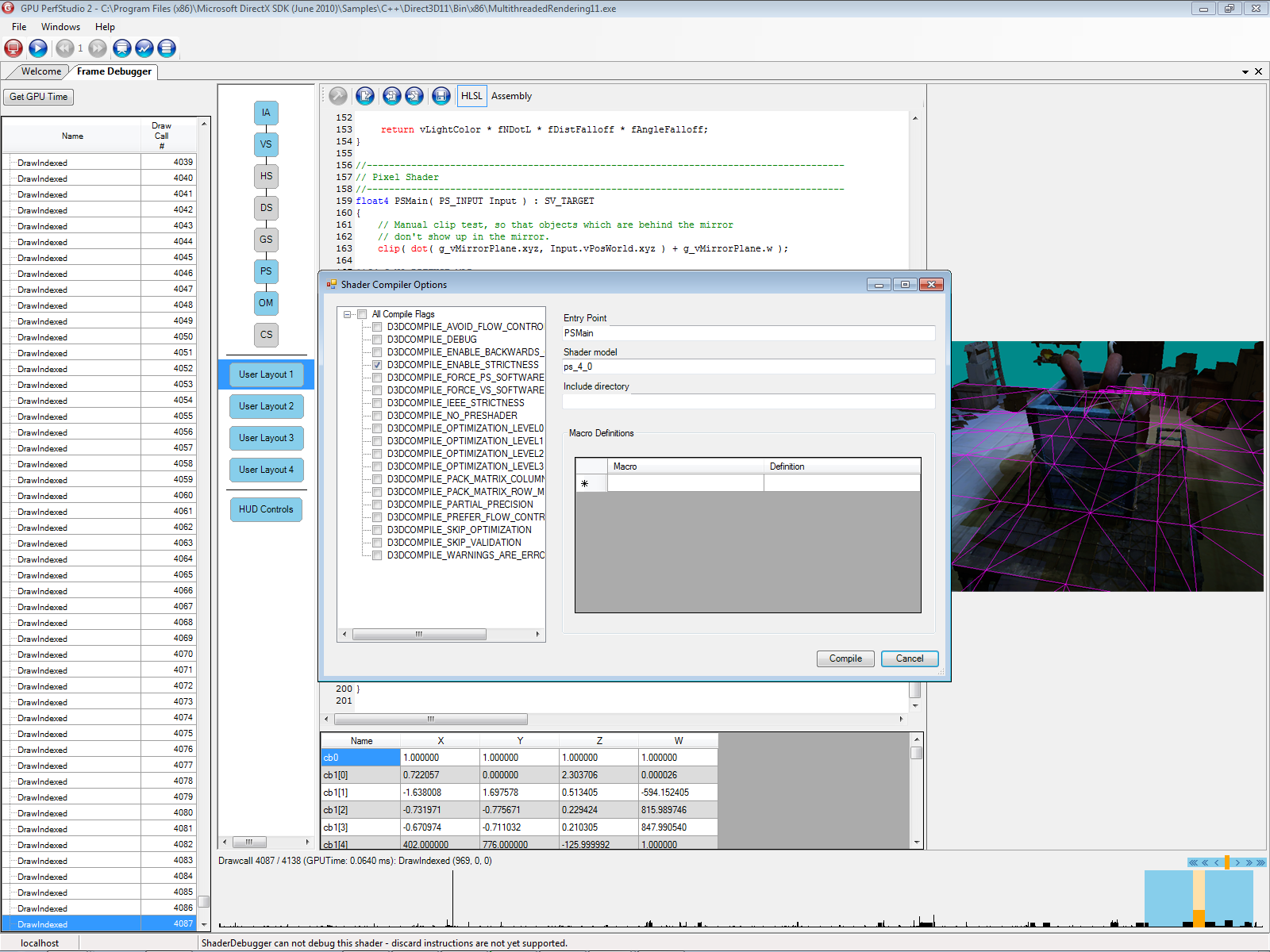Switch to the Welcome tab
Viewport: 1270px width, 952px height.
pos(41,71)
